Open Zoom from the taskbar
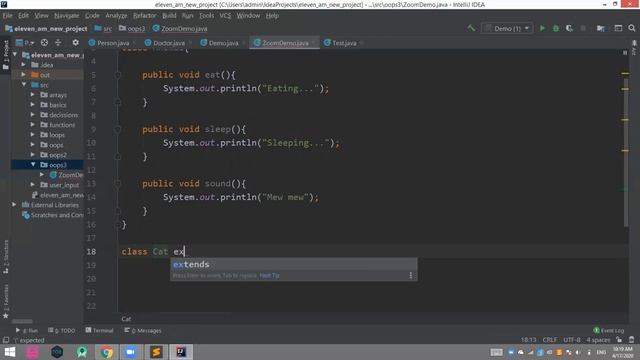 coord(131,352)
